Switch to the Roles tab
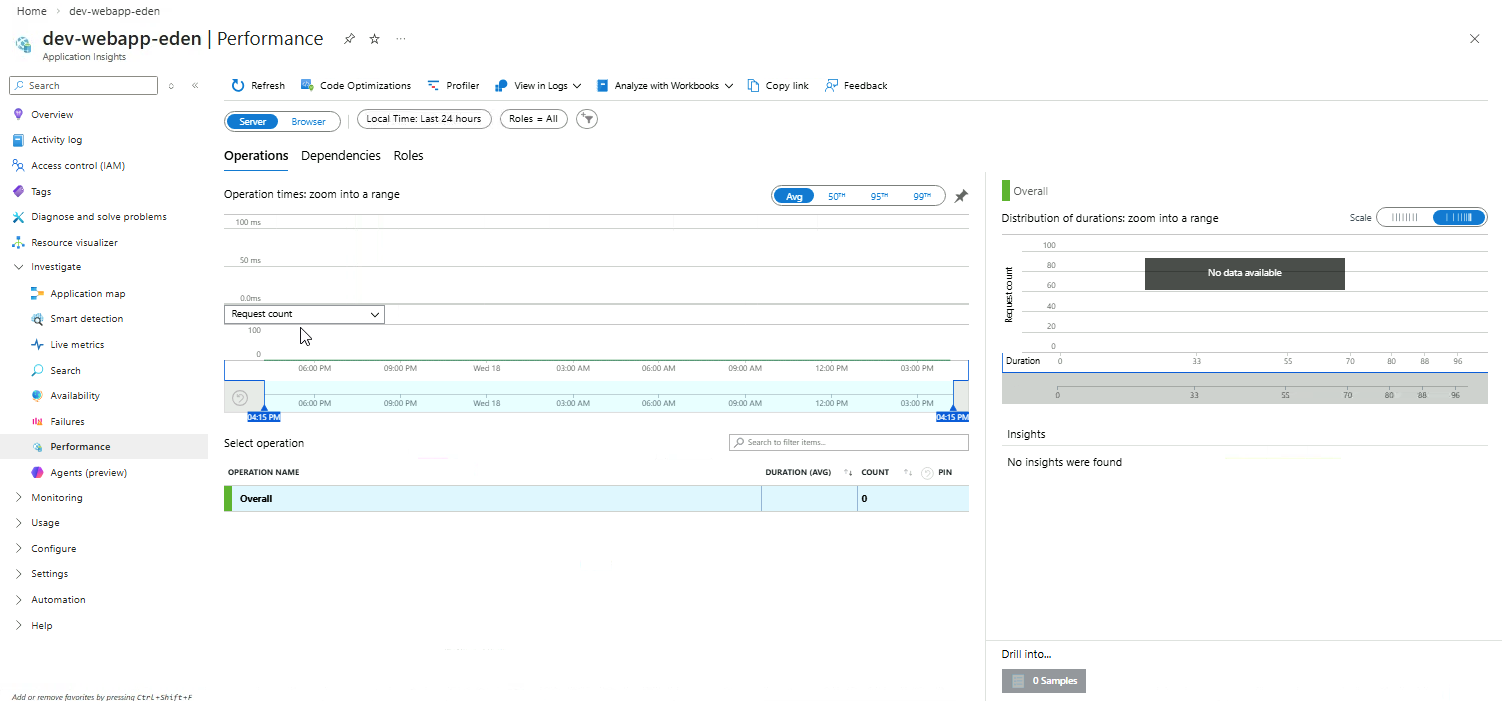1502x701 pixels. (x=408, y=156)
